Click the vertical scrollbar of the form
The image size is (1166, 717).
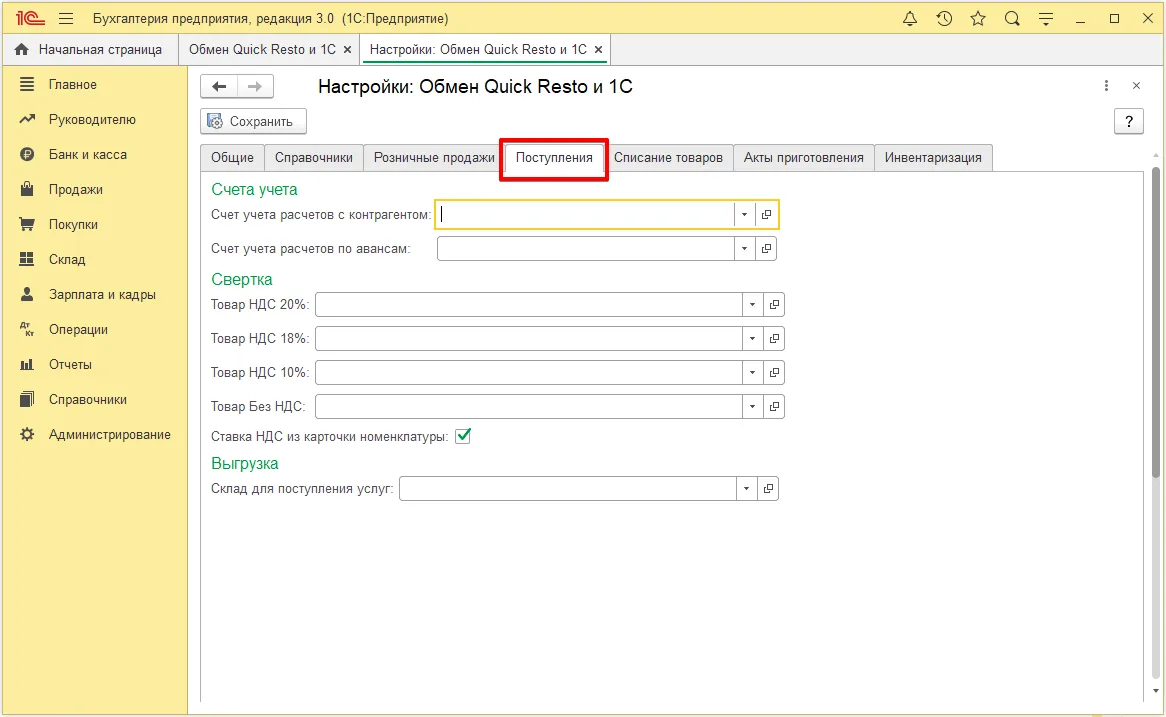(1156, 320)
